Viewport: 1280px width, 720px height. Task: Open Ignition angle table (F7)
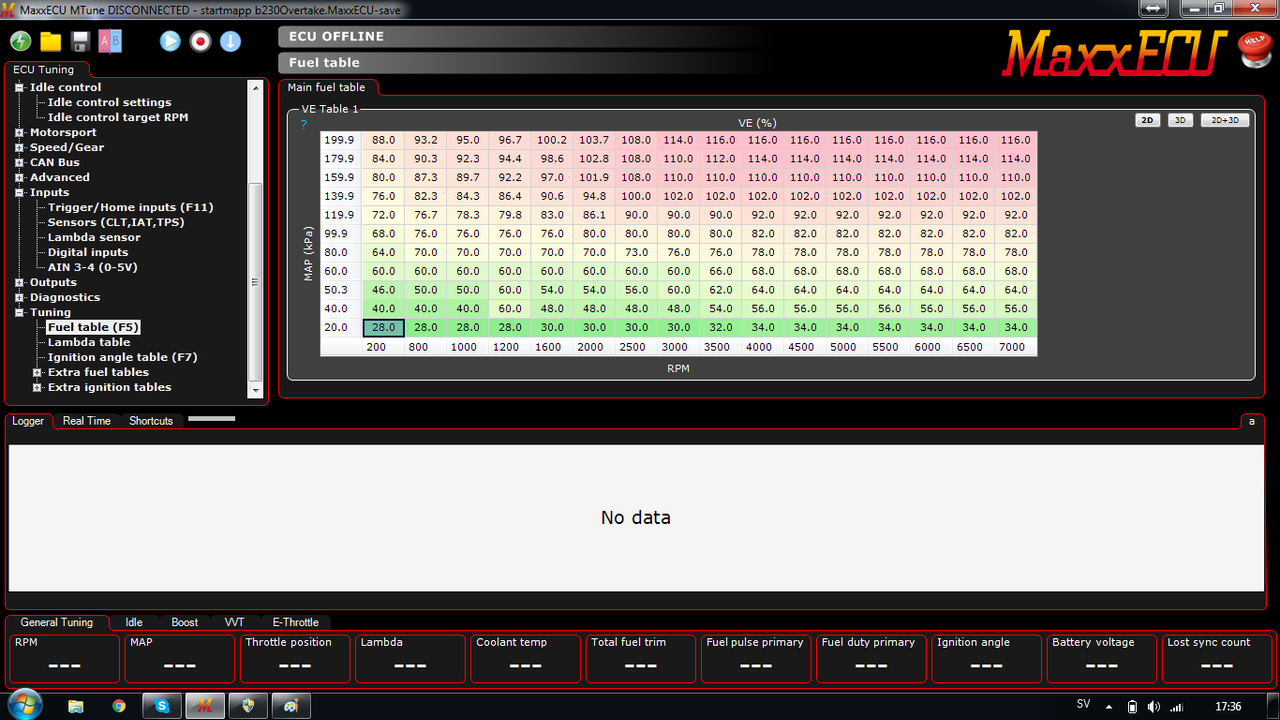pyautogui.click(x=122, y=357)
